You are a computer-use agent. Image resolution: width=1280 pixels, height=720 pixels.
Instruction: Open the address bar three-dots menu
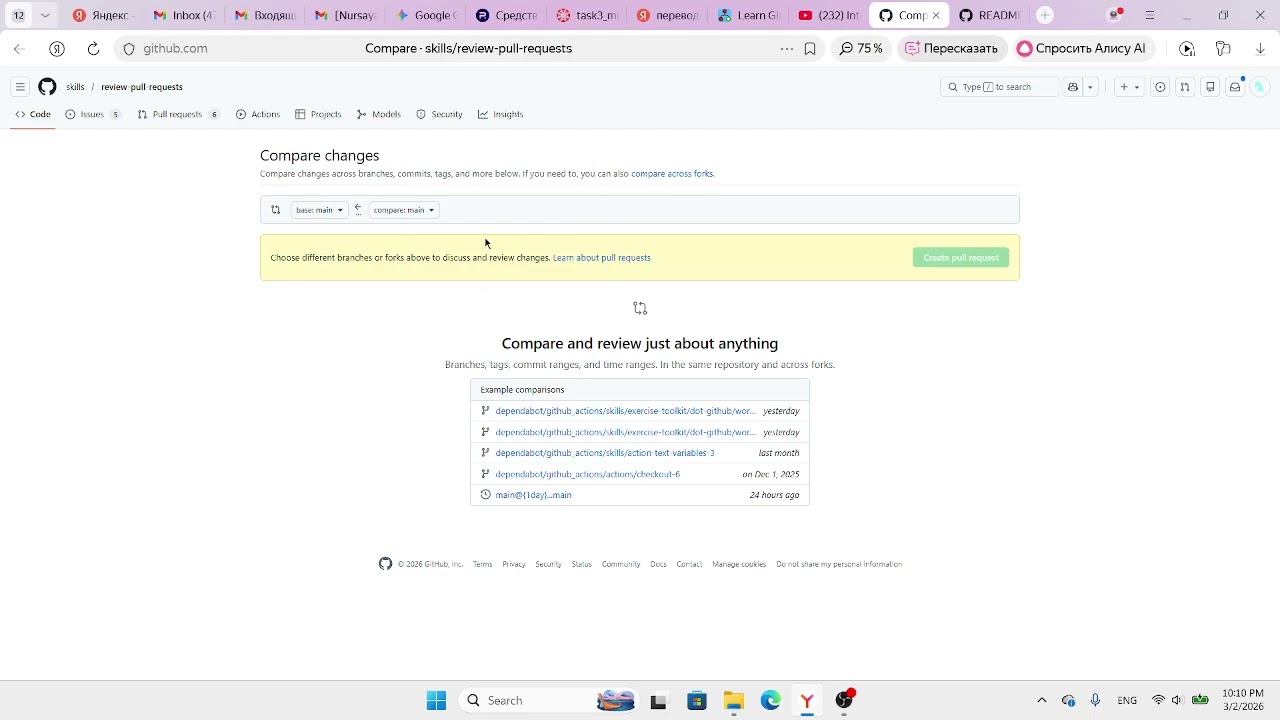click(787, 48)
